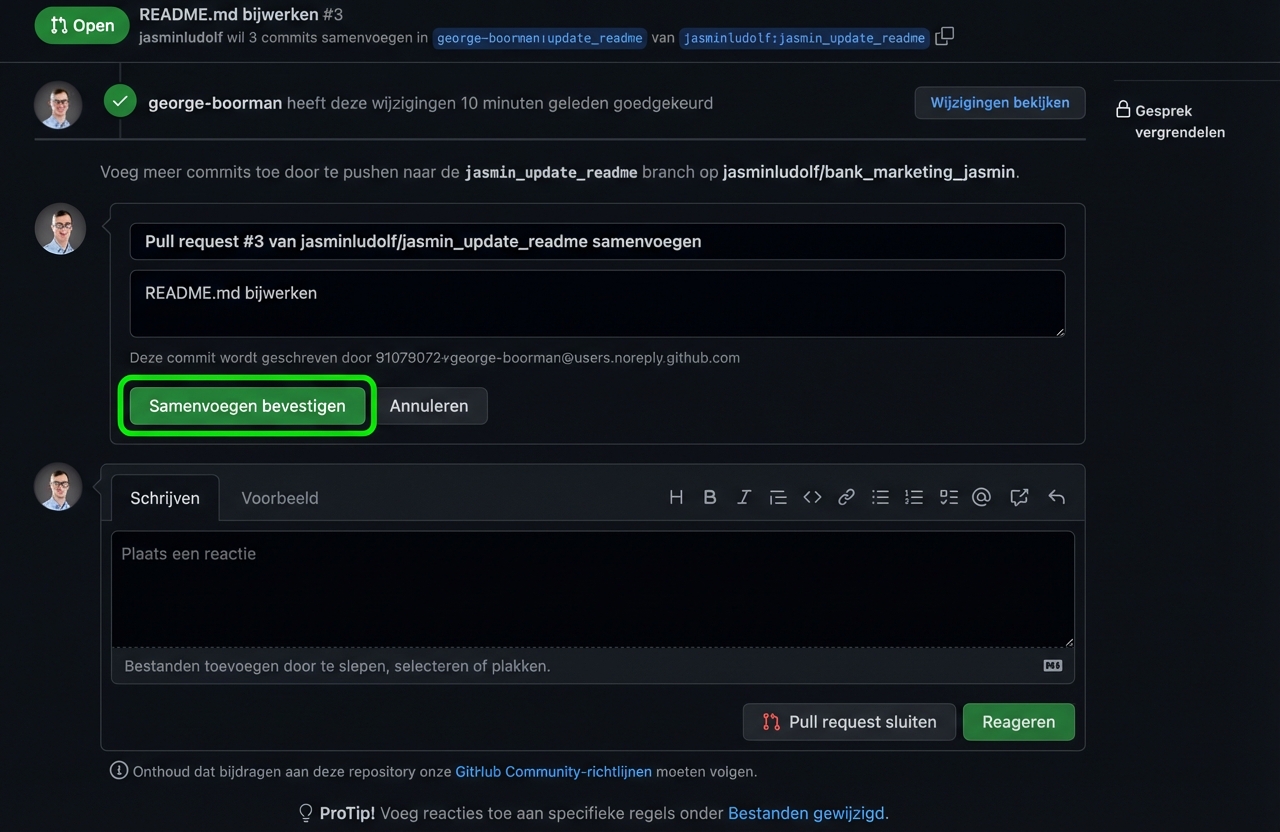Insert a heading in the comment editor
1280x832 pixels.
(676, 497)
